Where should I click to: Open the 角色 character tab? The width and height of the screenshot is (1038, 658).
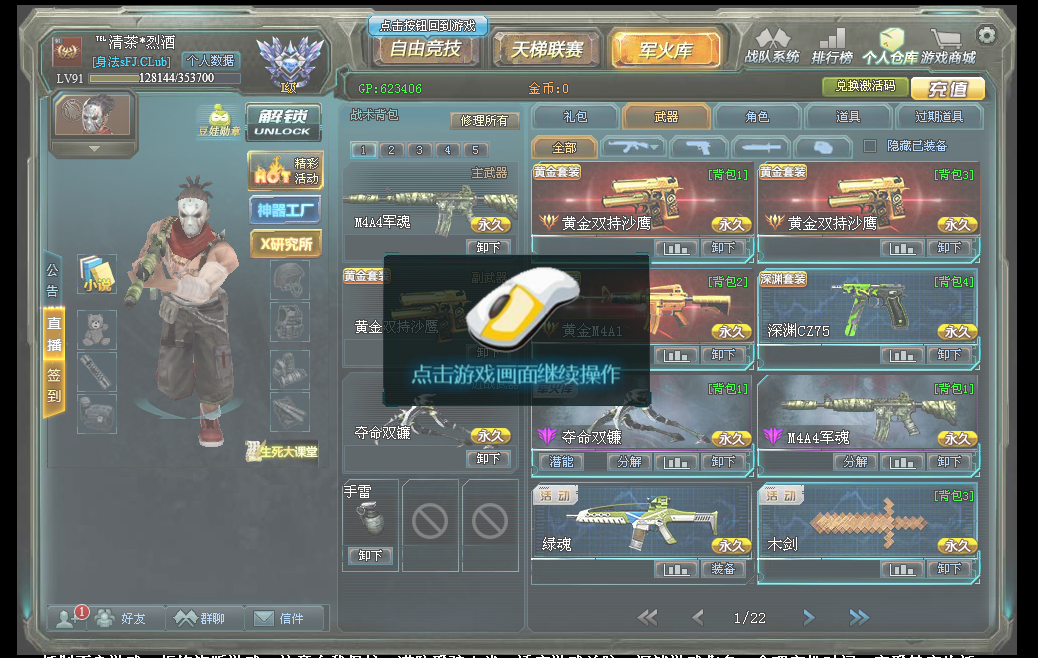pos(757,117)
